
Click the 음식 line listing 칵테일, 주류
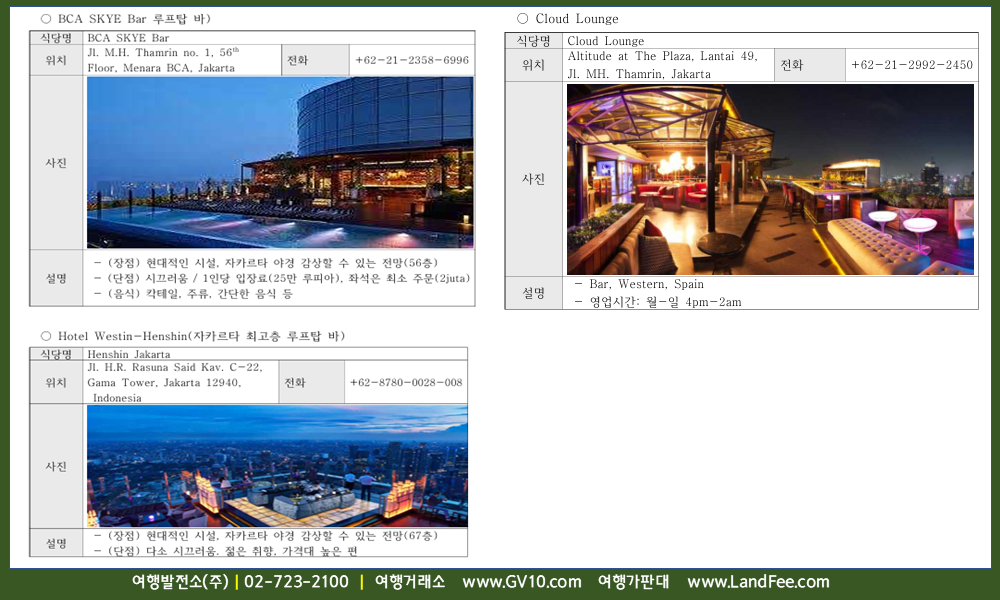click(x=193, y=293)
